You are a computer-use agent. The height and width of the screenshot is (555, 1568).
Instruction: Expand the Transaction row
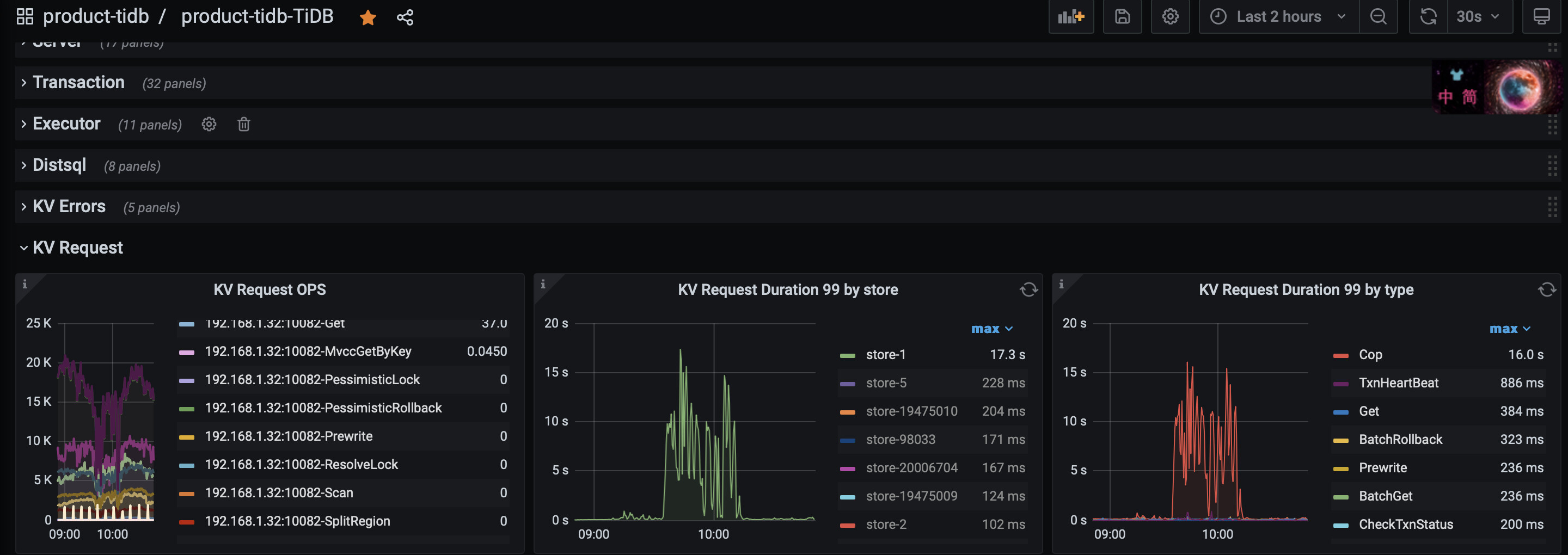(78, 82)
